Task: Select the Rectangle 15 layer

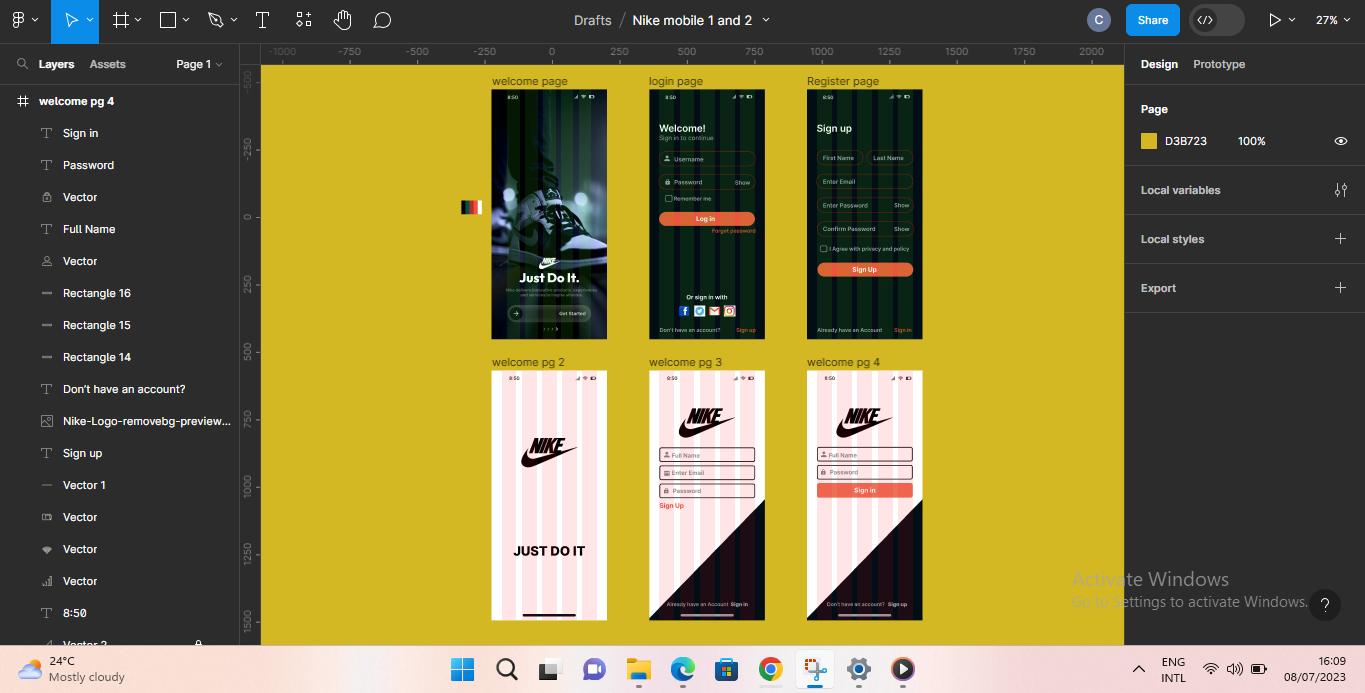Action: [120, 325]
